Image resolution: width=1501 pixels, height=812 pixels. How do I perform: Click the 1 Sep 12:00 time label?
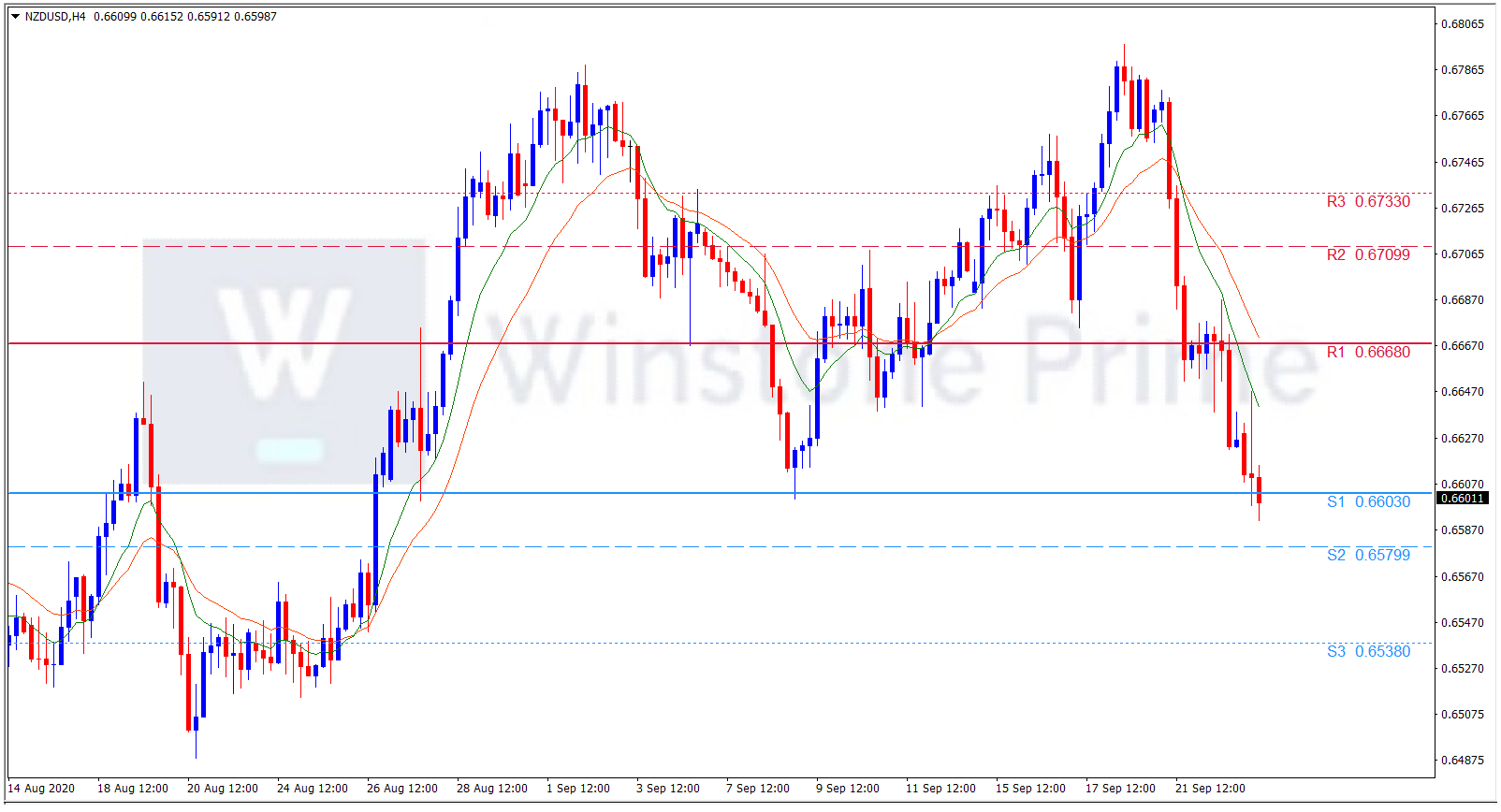(577, 789)
